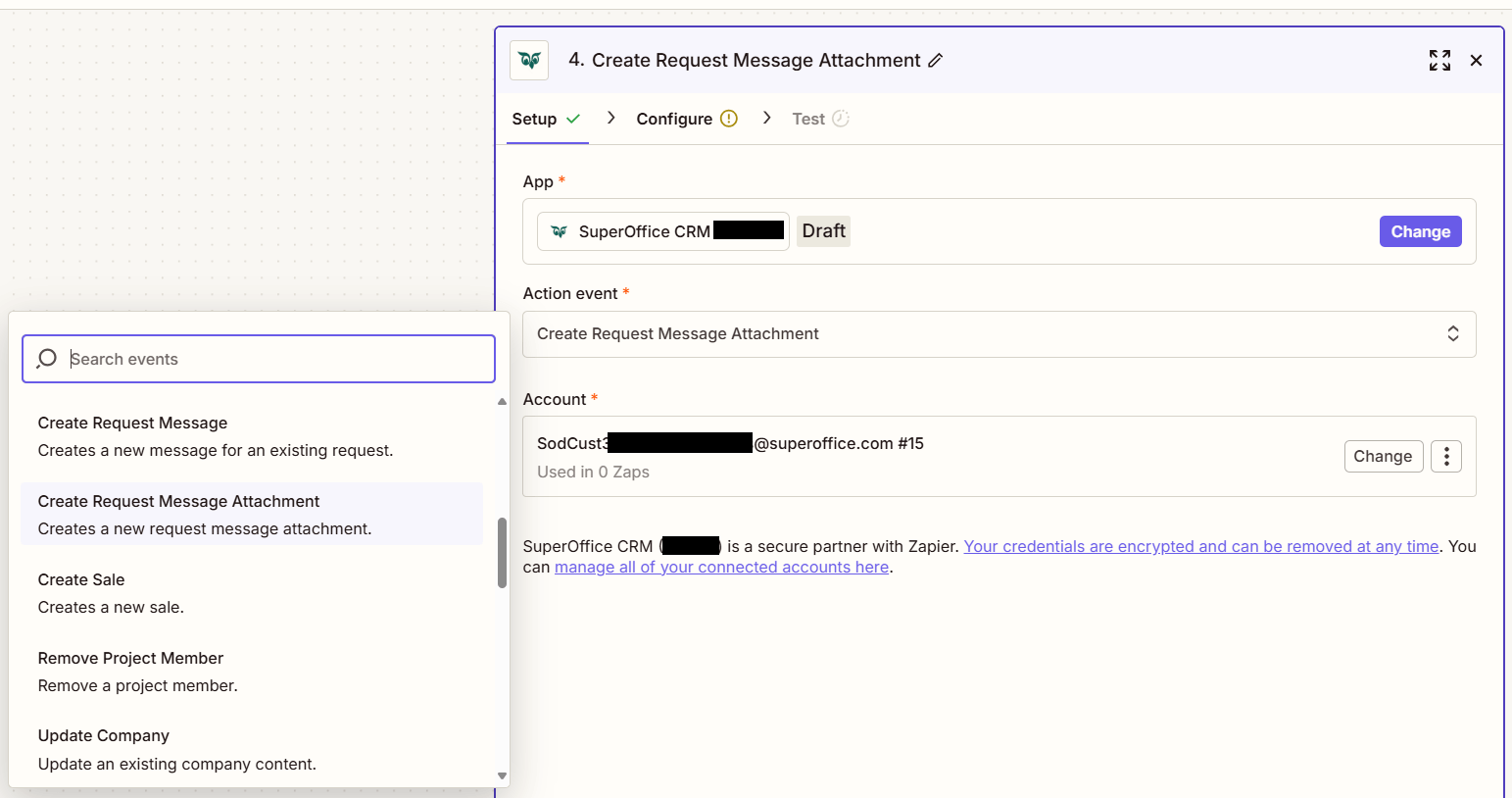The image size is (1512, 798).
Task: Open manage all connected accounts link
Action: click(721, 567)
